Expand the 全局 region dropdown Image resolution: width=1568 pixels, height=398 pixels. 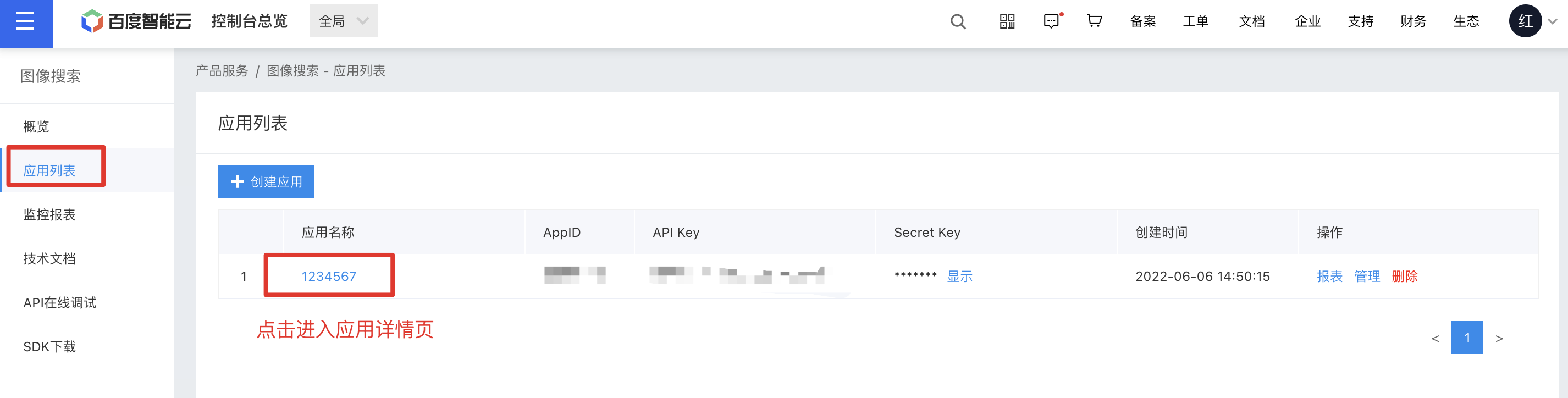344,21
